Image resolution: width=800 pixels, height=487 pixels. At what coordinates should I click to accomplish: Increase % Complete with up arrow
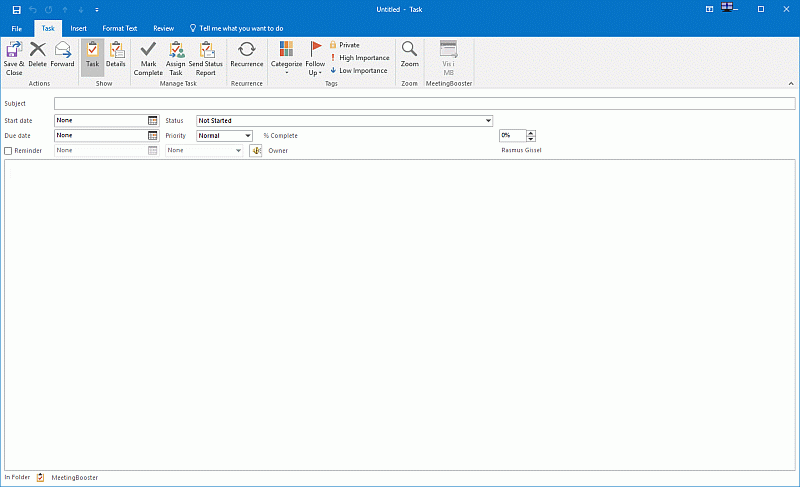pyautogui.click(x=531, y=133)
